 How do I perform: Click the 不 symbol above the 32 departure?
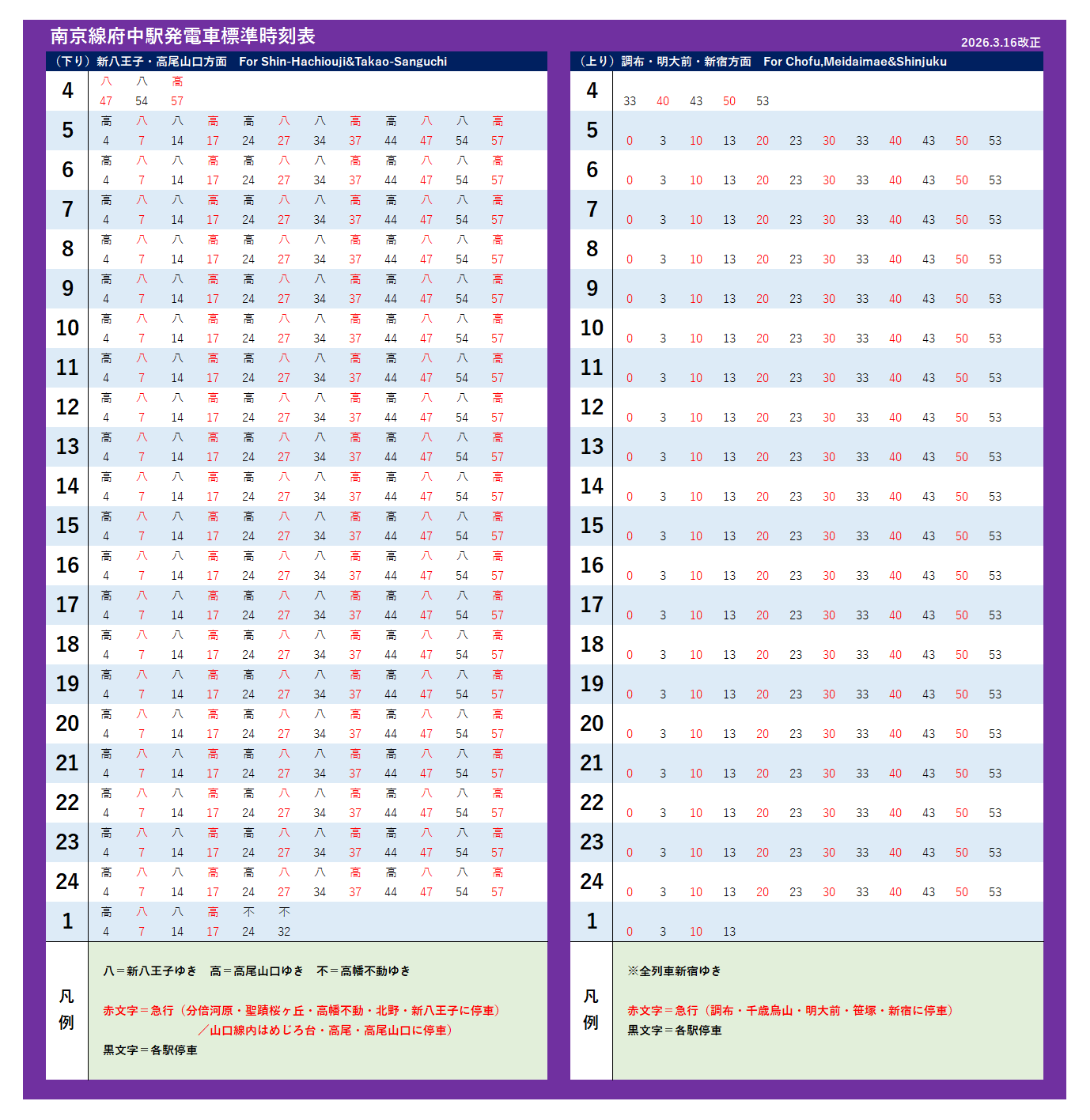[284, 912]
